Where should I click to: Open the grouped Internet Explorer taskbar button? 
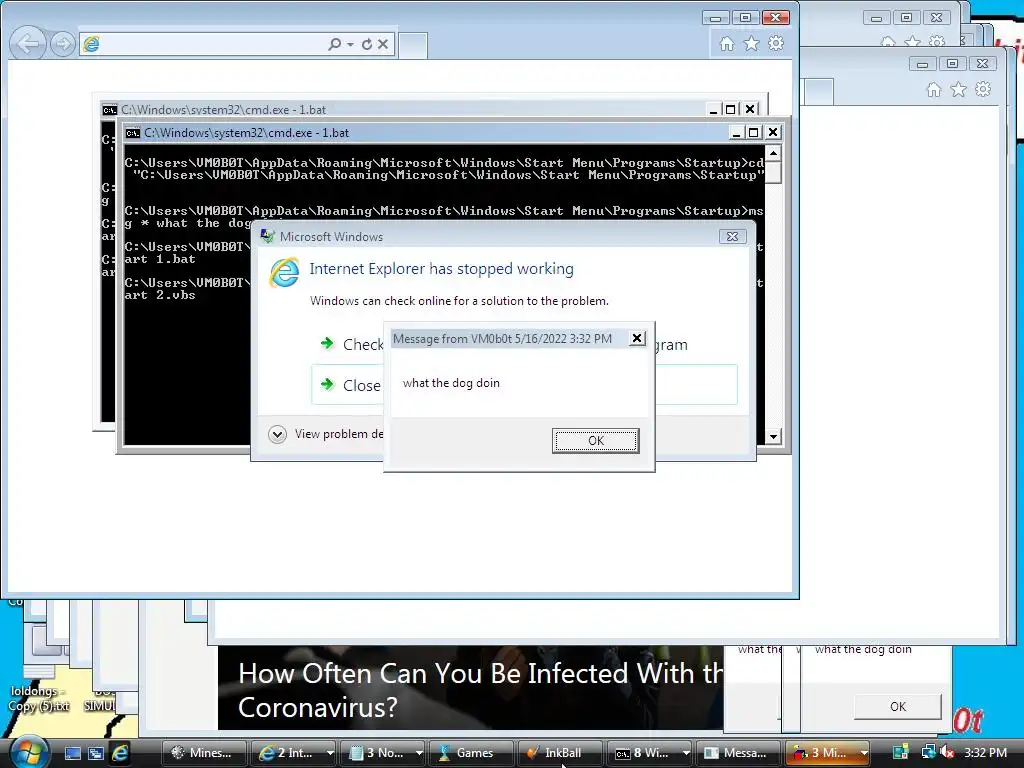[293, 753]
